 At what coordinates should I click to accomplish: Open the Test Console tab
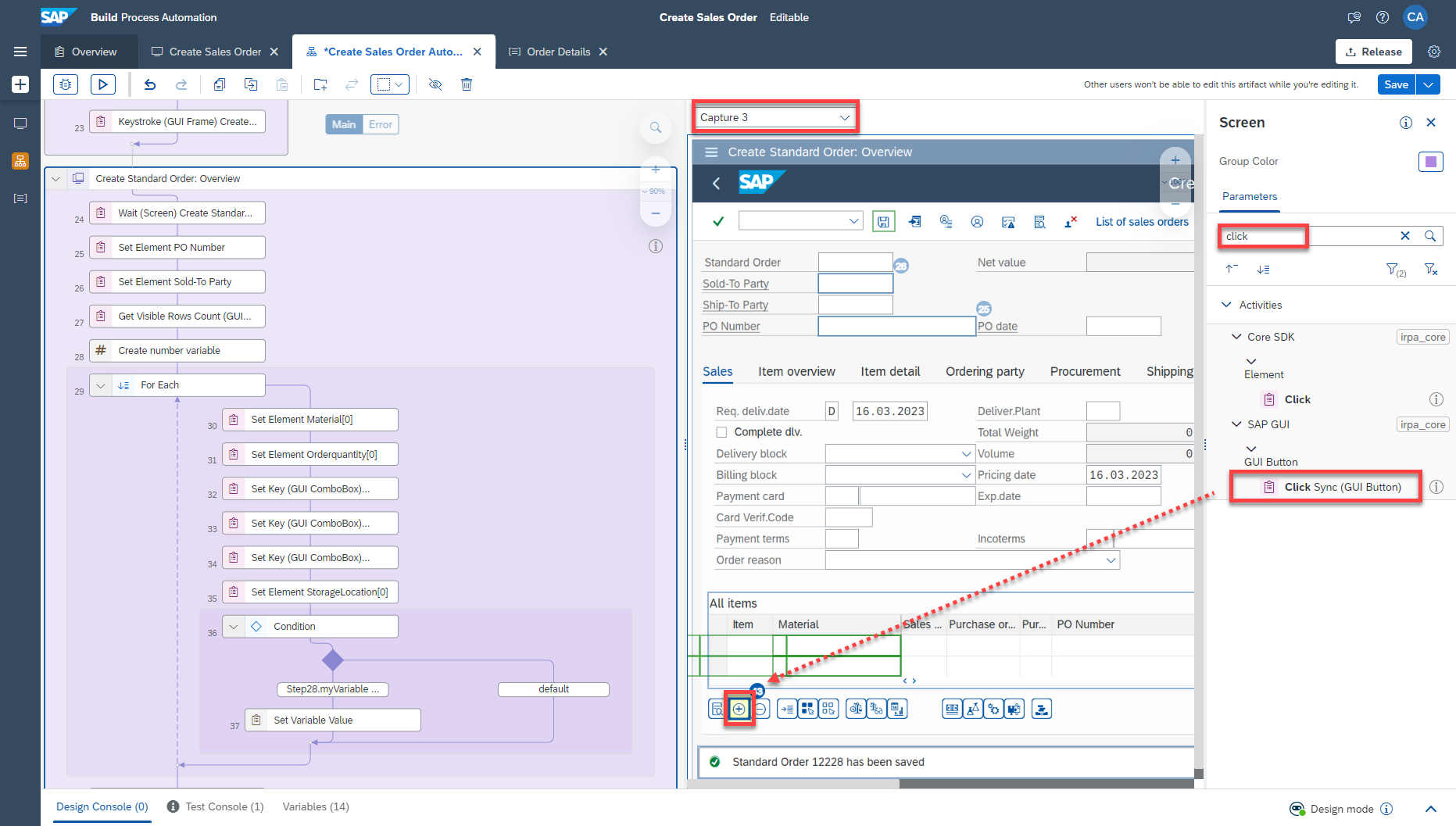pyautogui.click(x=216, y=806)
